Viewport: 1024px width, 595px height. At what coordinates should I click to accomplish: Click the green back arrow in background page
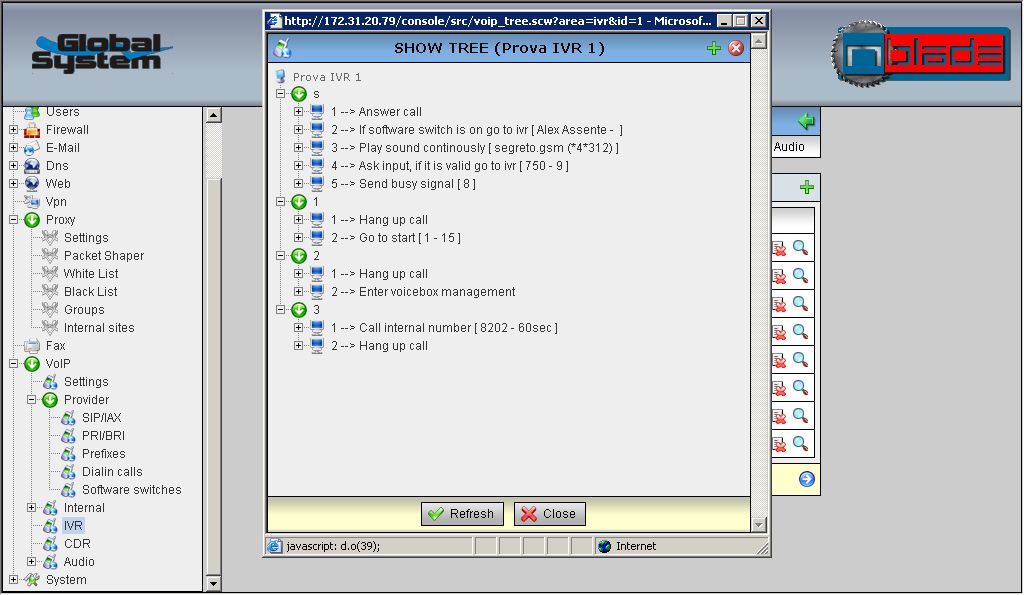coord(807,121)
